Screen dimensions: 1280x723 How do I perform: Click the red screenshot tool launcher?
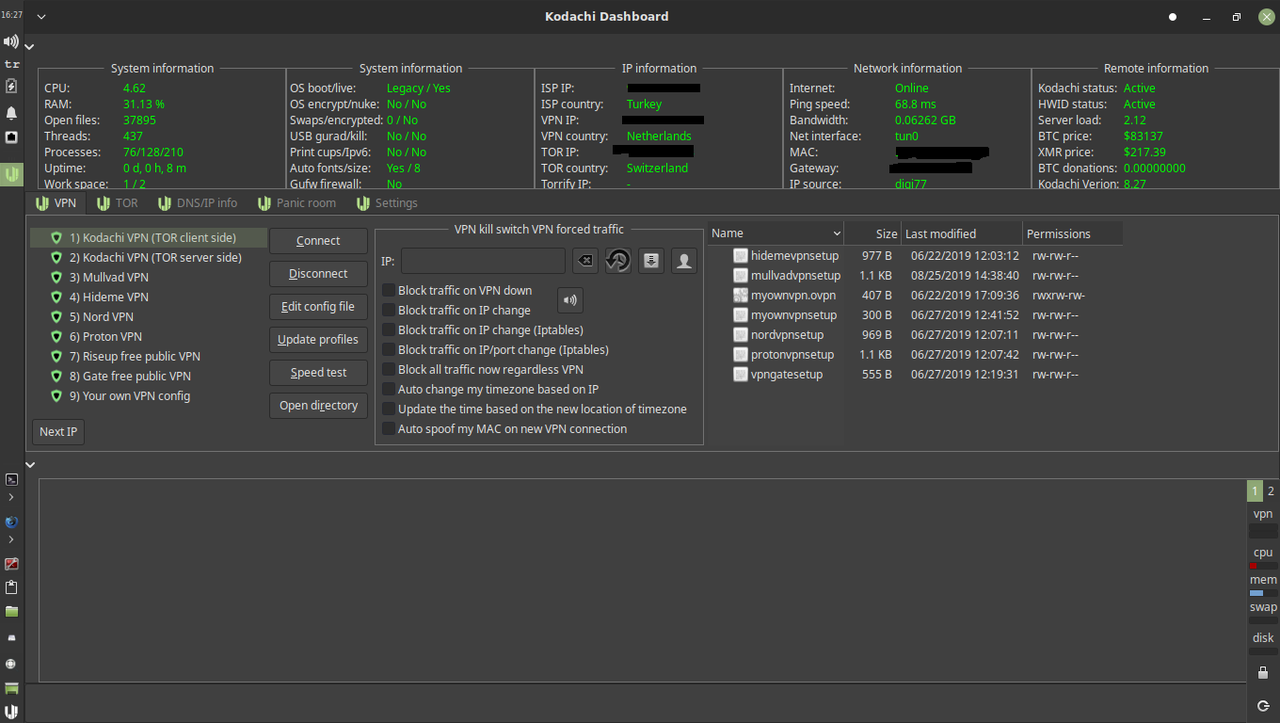(x=11, y=564)
